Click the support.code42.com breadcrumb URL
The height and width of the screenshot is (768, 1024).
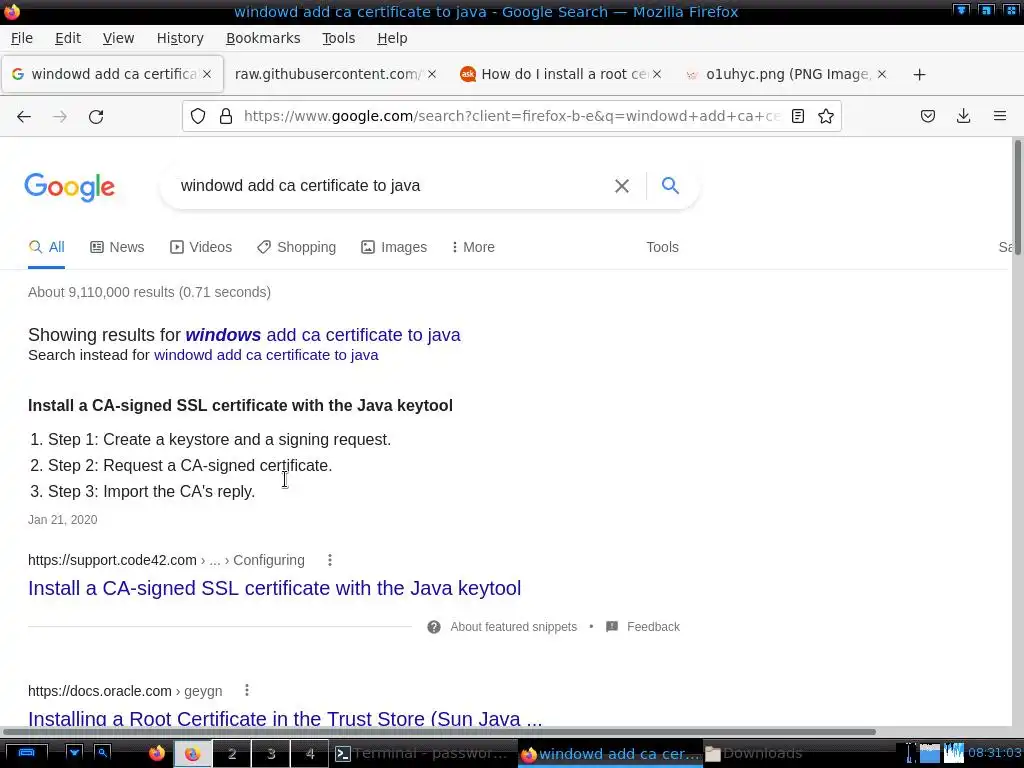(166, 560)
